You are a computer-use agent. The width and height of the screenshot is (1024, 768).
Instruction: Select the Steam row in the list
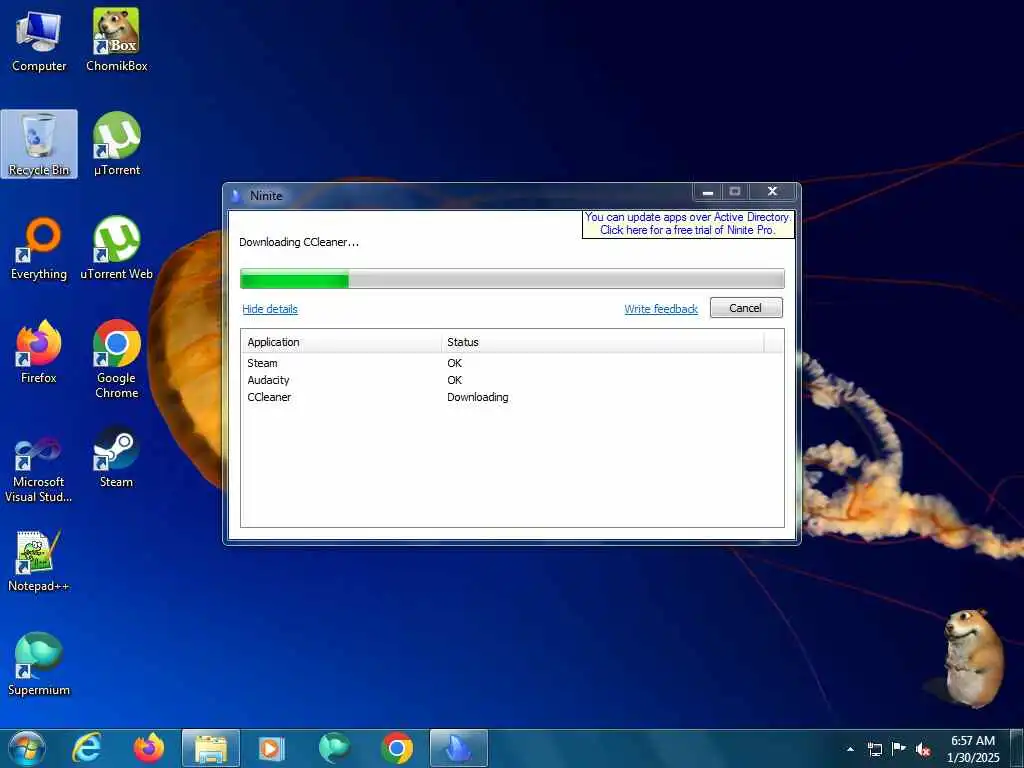512,363
